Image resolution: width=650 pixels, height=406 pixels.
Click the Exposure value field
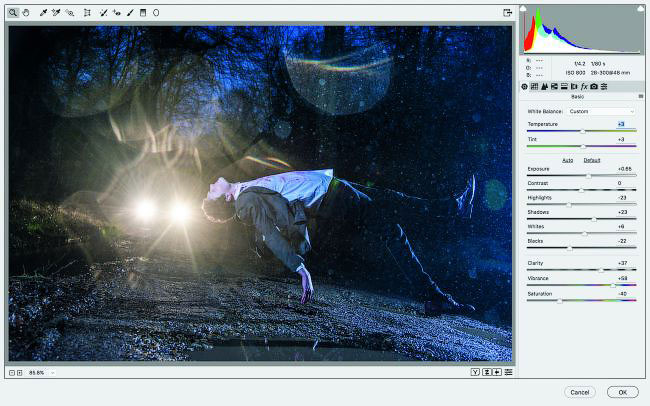click(625, 169)
